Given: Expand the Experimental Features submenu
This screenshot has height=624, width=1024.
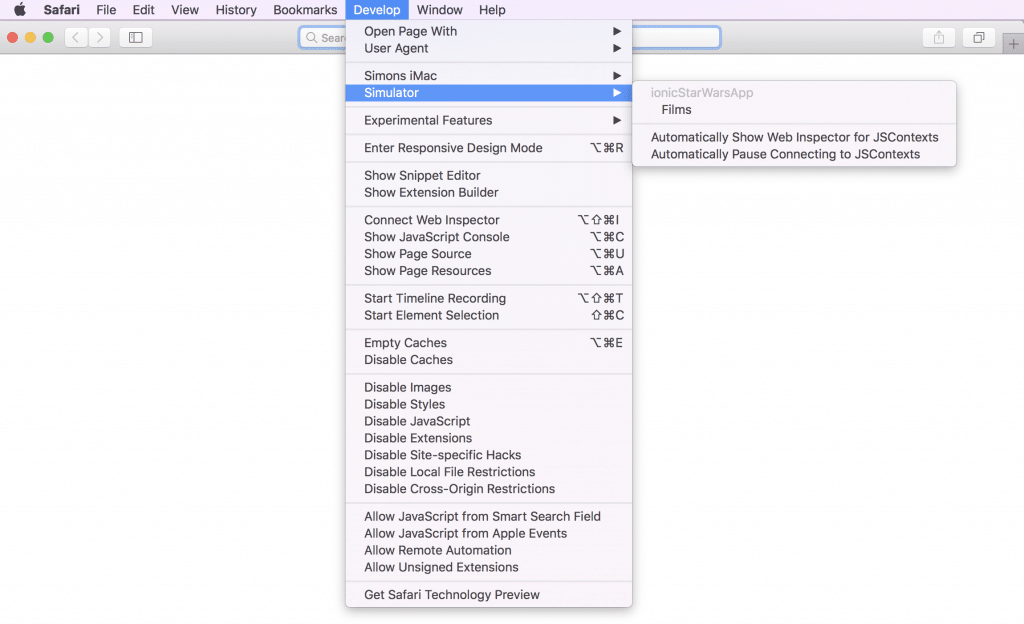Looking at the screenshot, I should tap(488, 120).
